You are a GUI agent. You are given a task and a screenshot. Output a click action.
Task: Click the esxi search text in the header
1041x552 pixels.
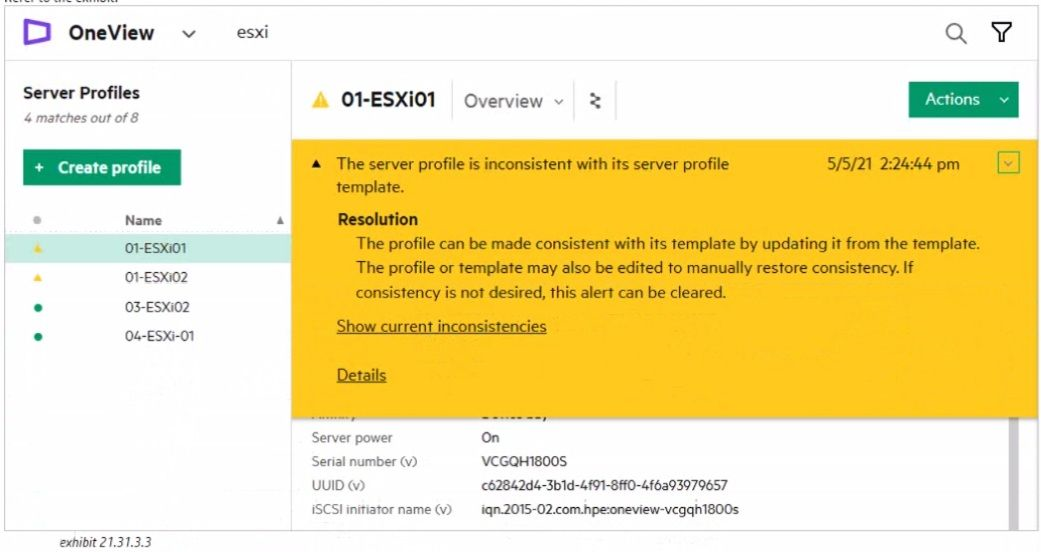point(252,33)
